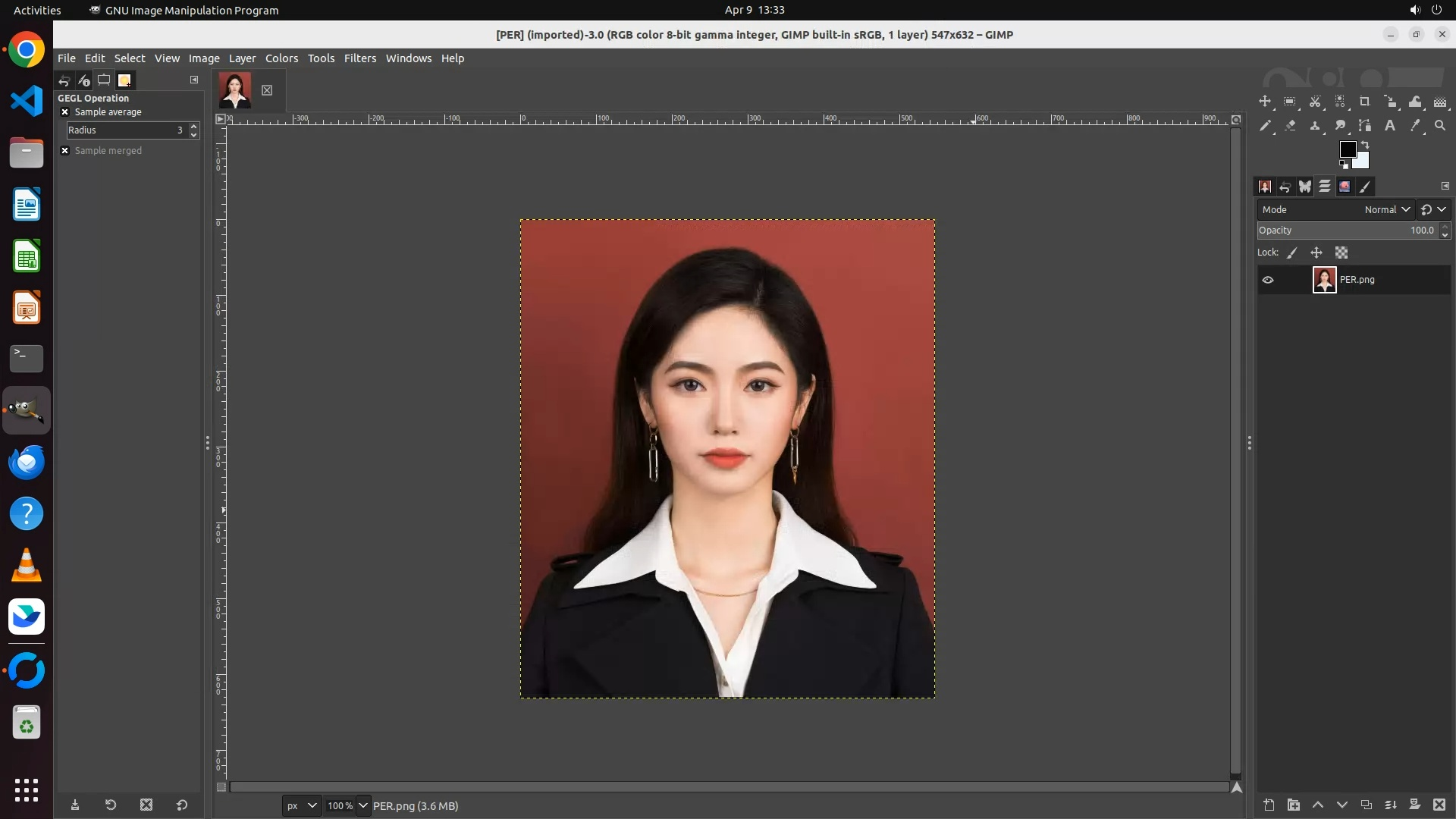Image resolution: width=1456 pixels, height=819 pixels.
Task: Open the px units dropdown
Action: click(302, 805)
